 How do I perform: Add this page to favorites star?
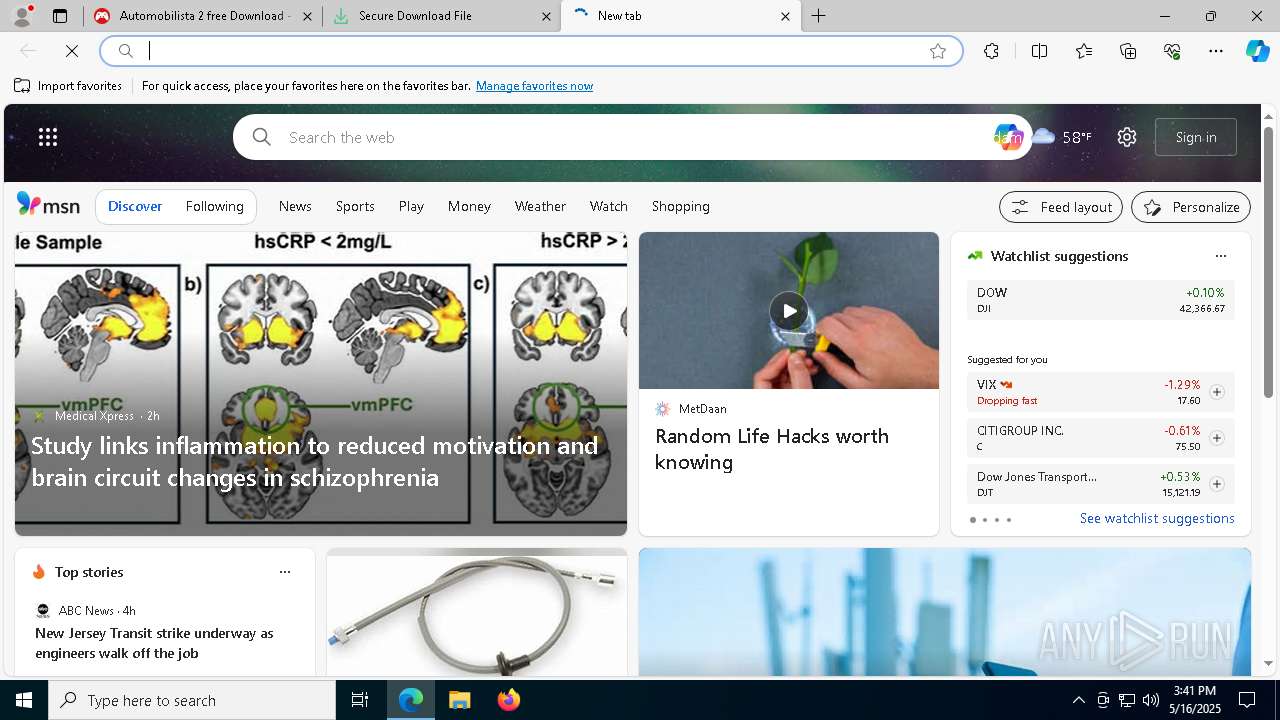point(937,51)
